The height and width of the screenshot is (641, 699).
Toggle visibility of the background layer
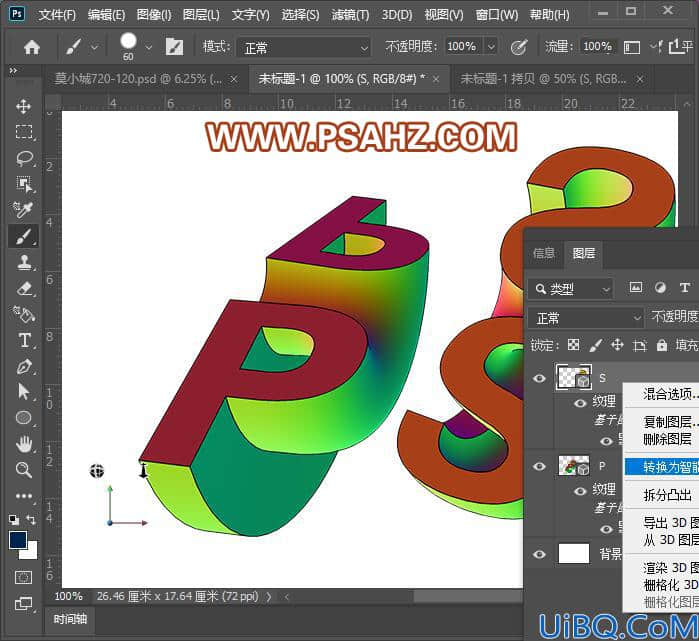pyautogui.click(x=539, y=554)
